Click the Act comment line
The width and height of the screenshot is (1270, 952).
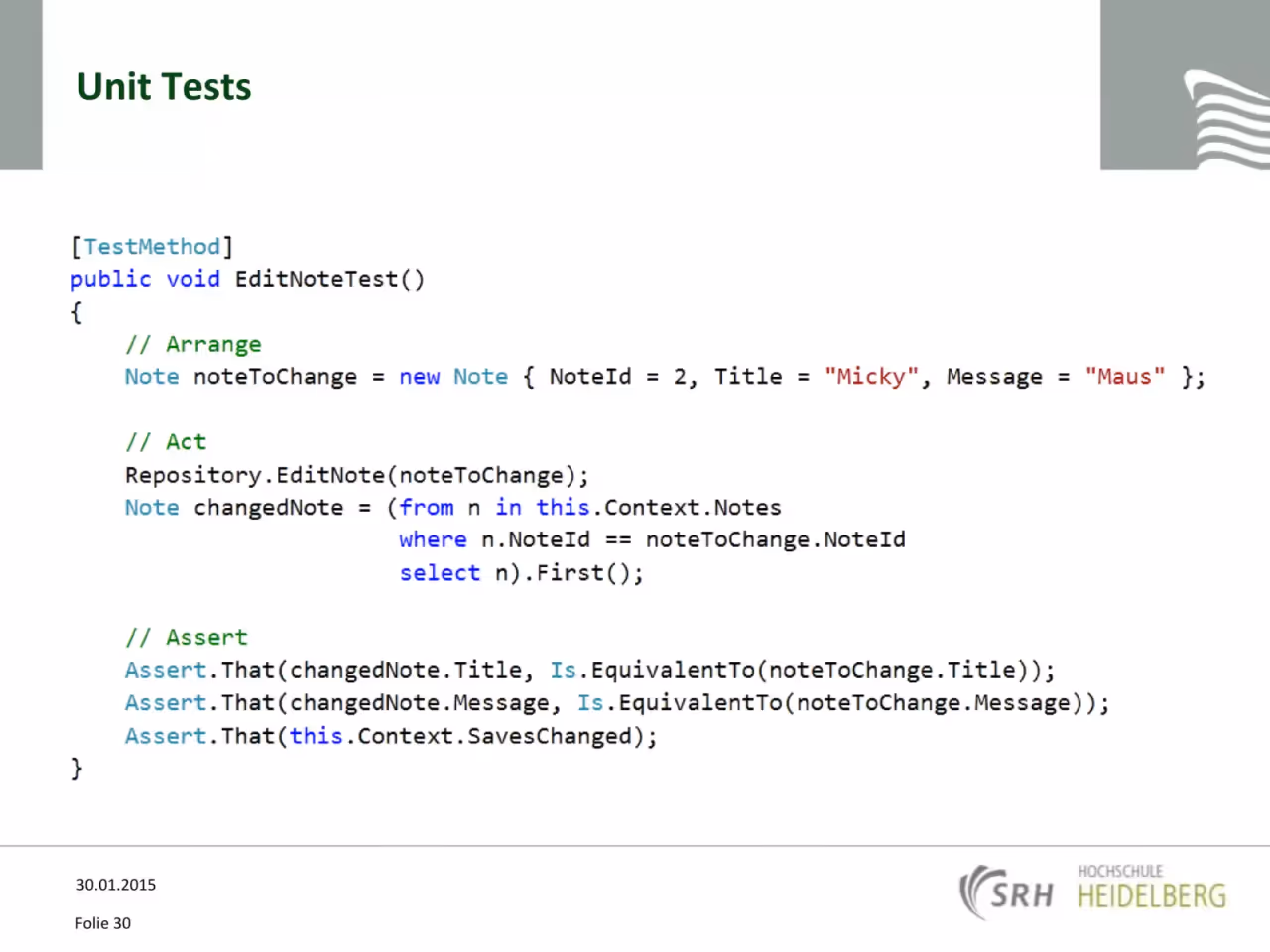[166, 441]
